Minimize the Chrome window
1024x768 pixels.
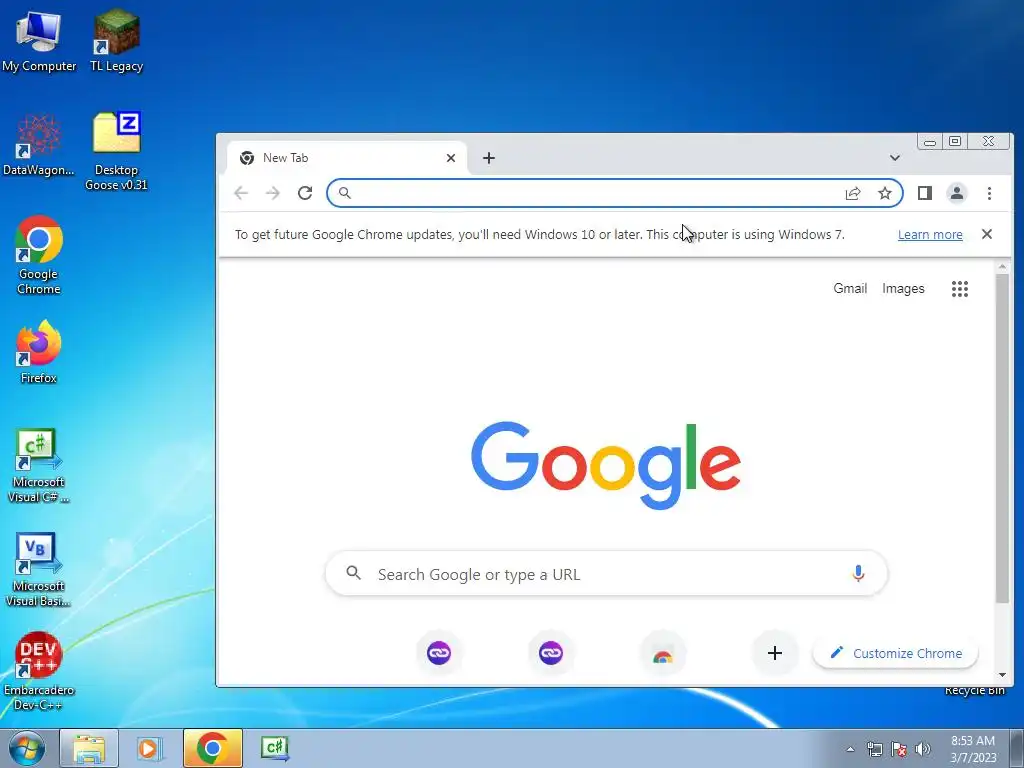pos(930,142)
